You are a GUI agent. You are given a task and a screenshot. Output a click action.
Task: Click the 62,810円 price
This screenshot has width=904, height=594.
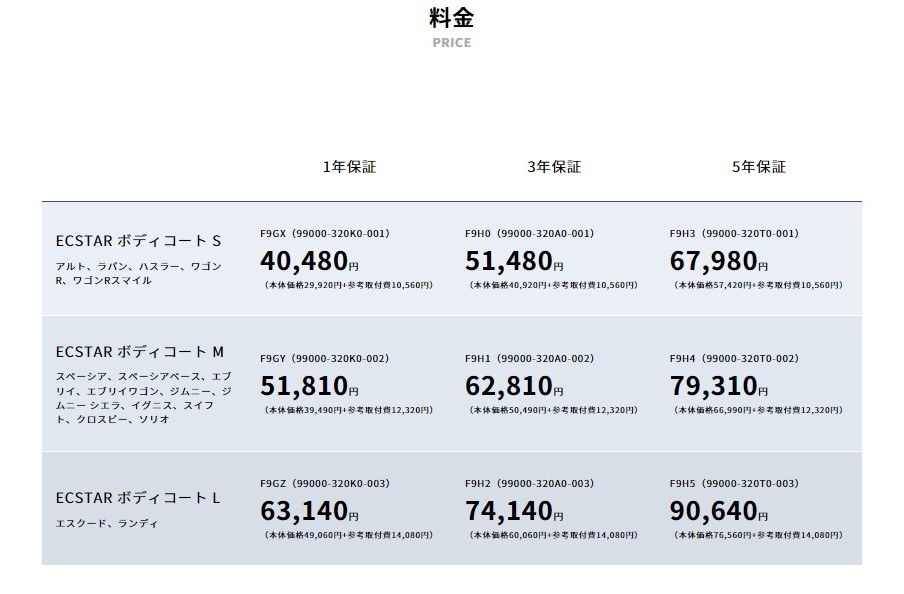tap(514, 386)
